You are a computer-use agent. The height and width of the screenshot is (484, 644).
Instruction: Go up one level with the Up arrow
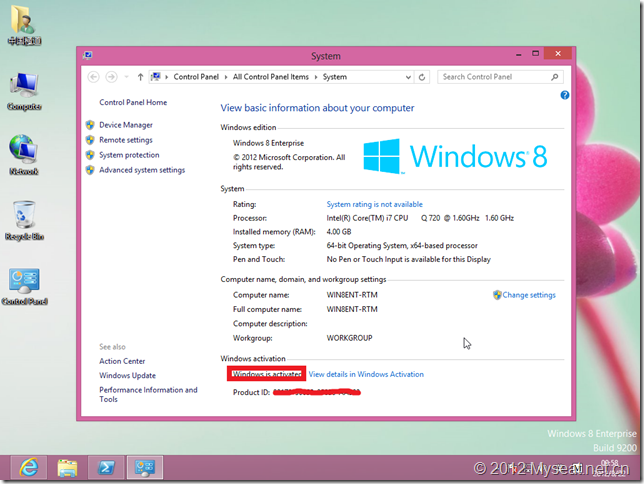[x=140, y=77]
